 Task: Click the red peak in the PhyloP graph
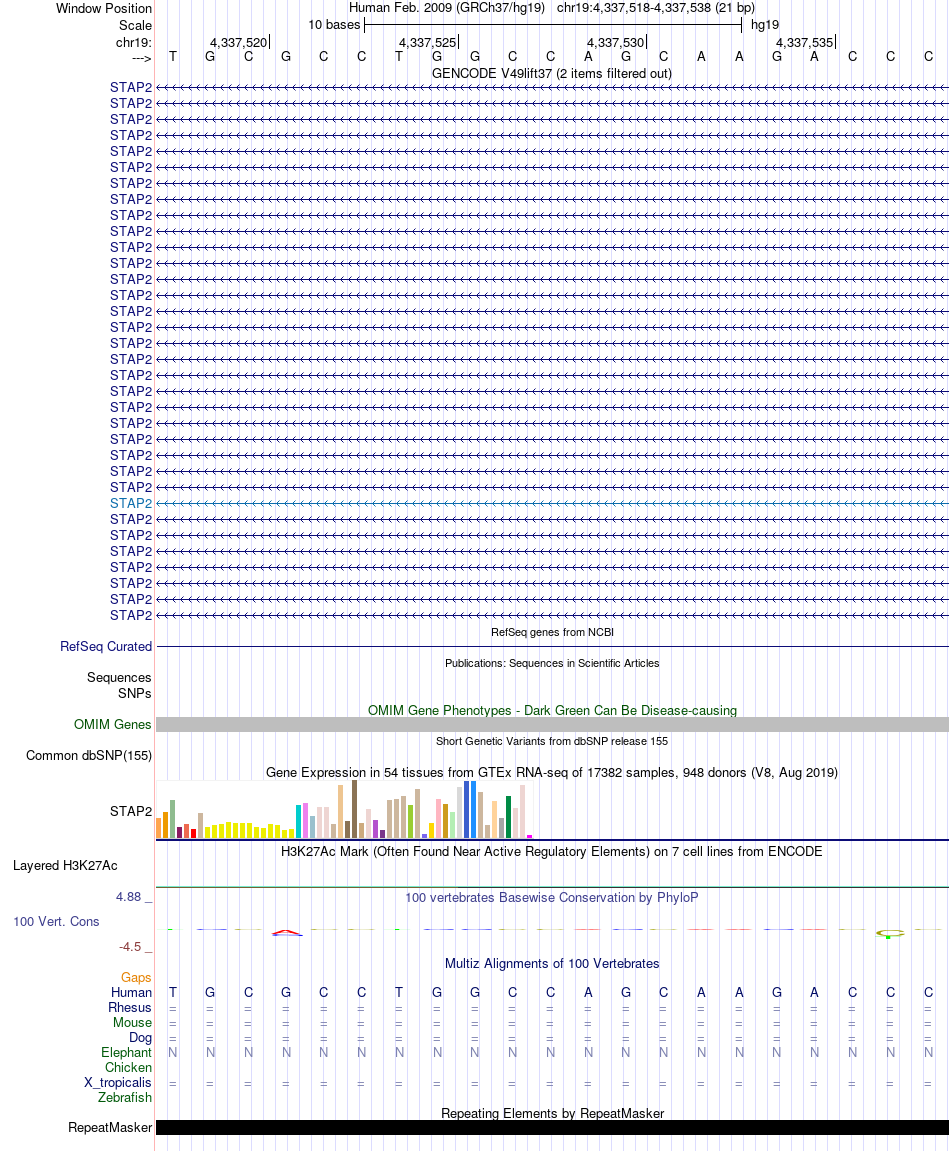[286, 932]
